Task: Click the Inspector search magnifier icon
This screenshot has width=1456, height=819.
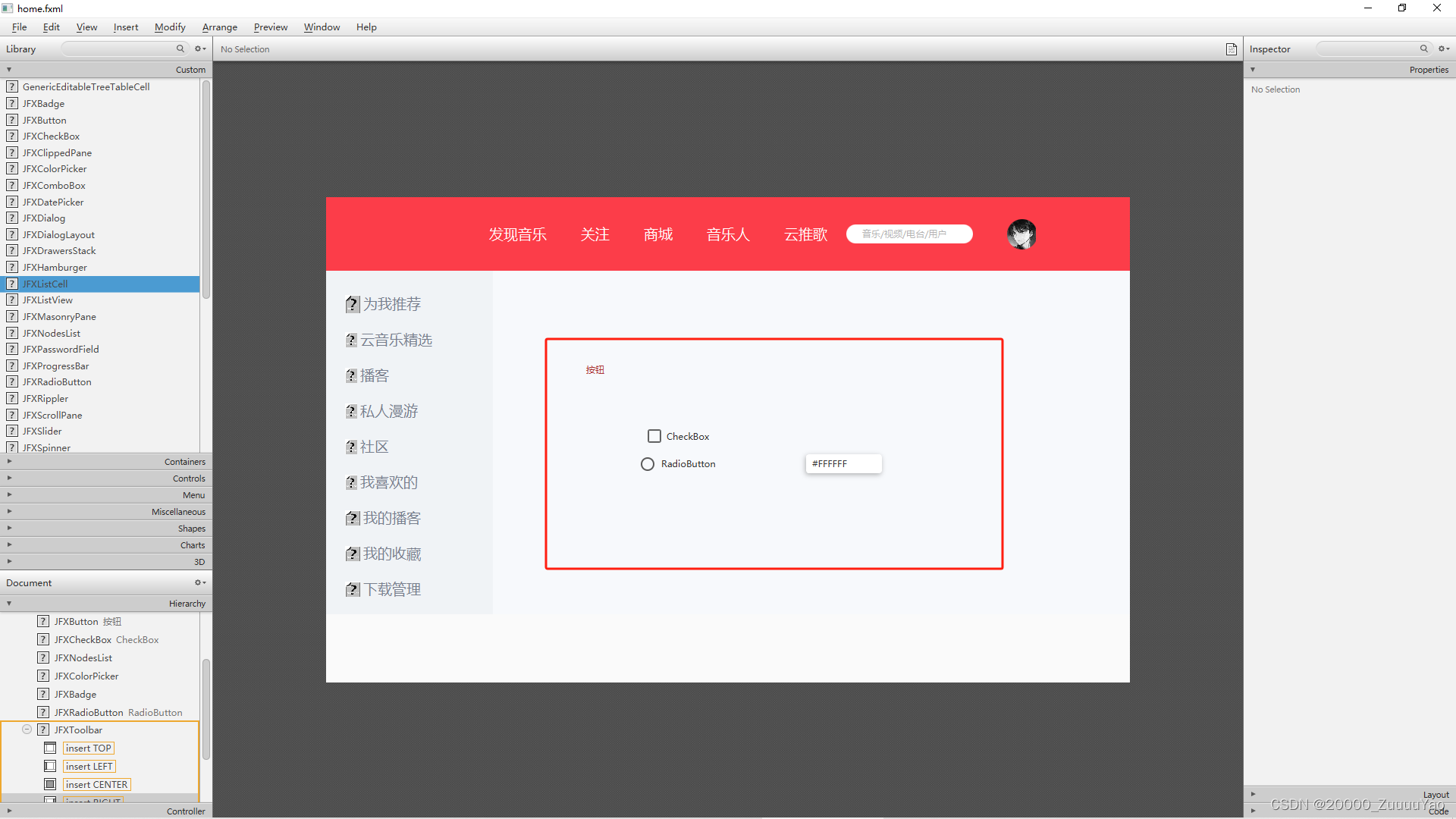Action: click(x=1423, y=49)
